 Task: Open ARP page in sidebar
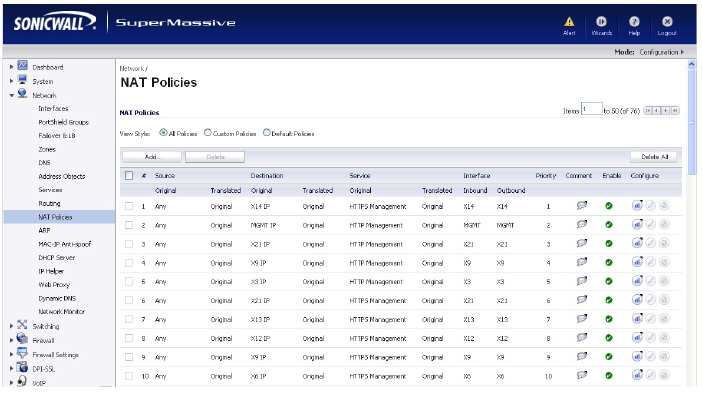click(x=44, y=230)
